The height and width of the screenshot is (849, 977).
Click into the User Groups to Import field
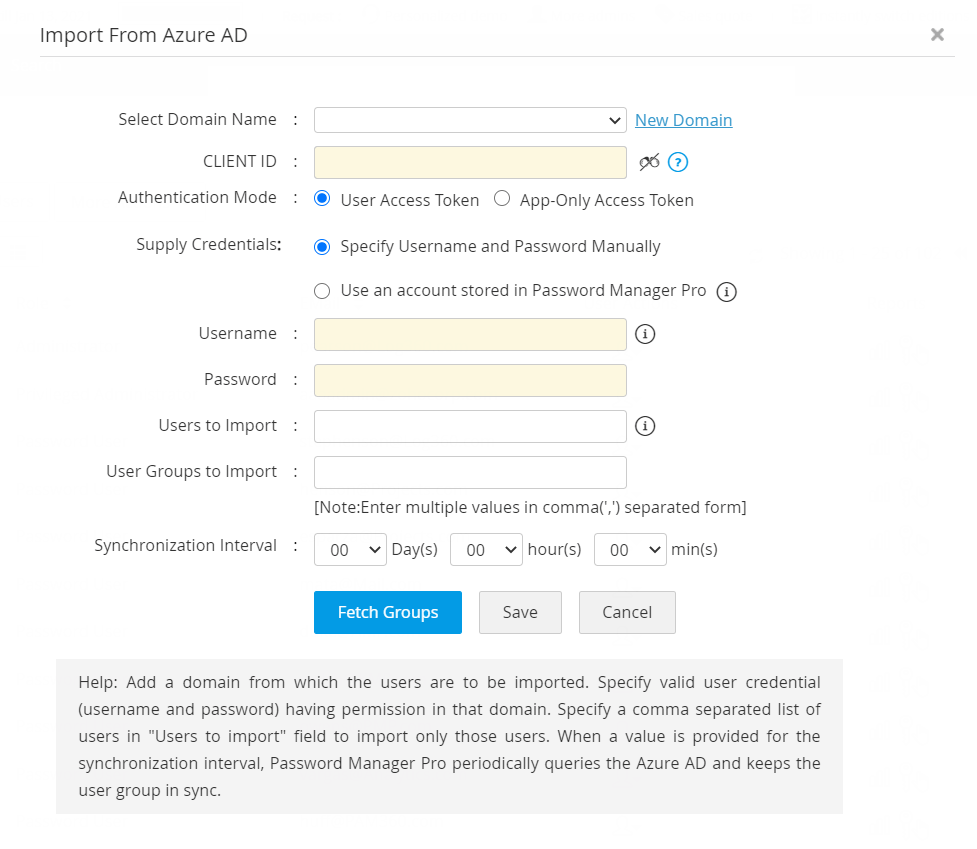coord(470,472)
